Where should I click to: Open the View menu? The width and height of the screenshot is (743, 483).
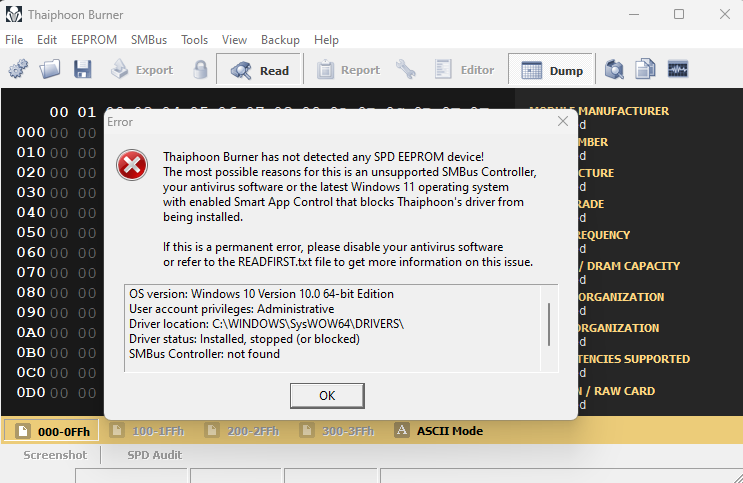[x=234, y=40]
